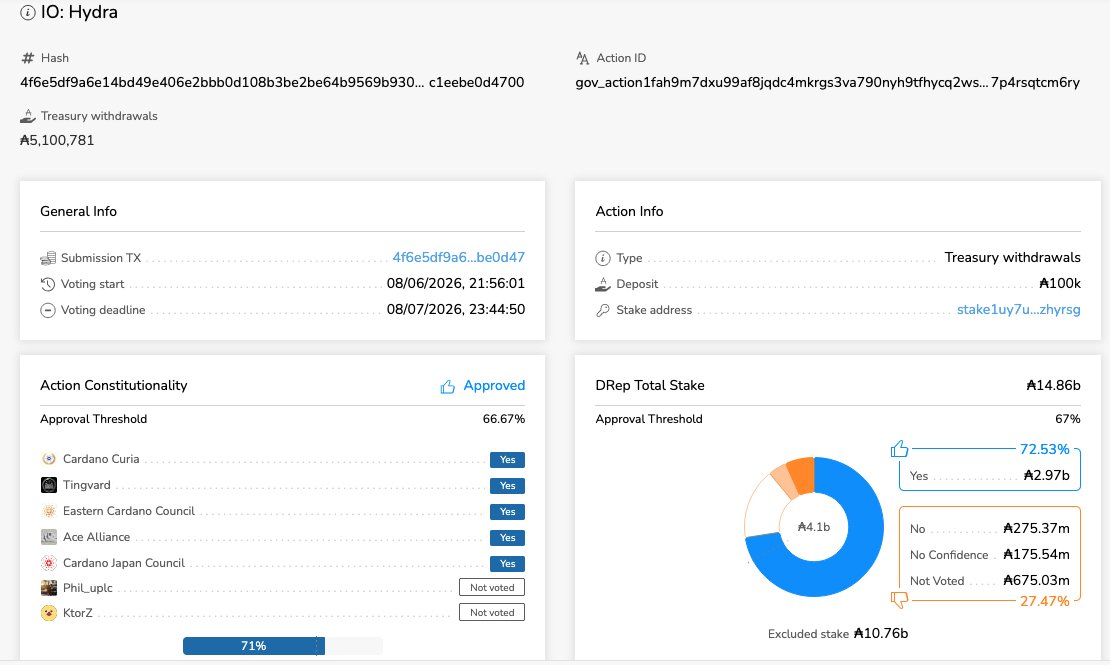Image resolution: width=1110 pixels, height=665 pixels.
Task: Click the Stake address key icon
Action: pyautogui.click(x=602, y=310)
